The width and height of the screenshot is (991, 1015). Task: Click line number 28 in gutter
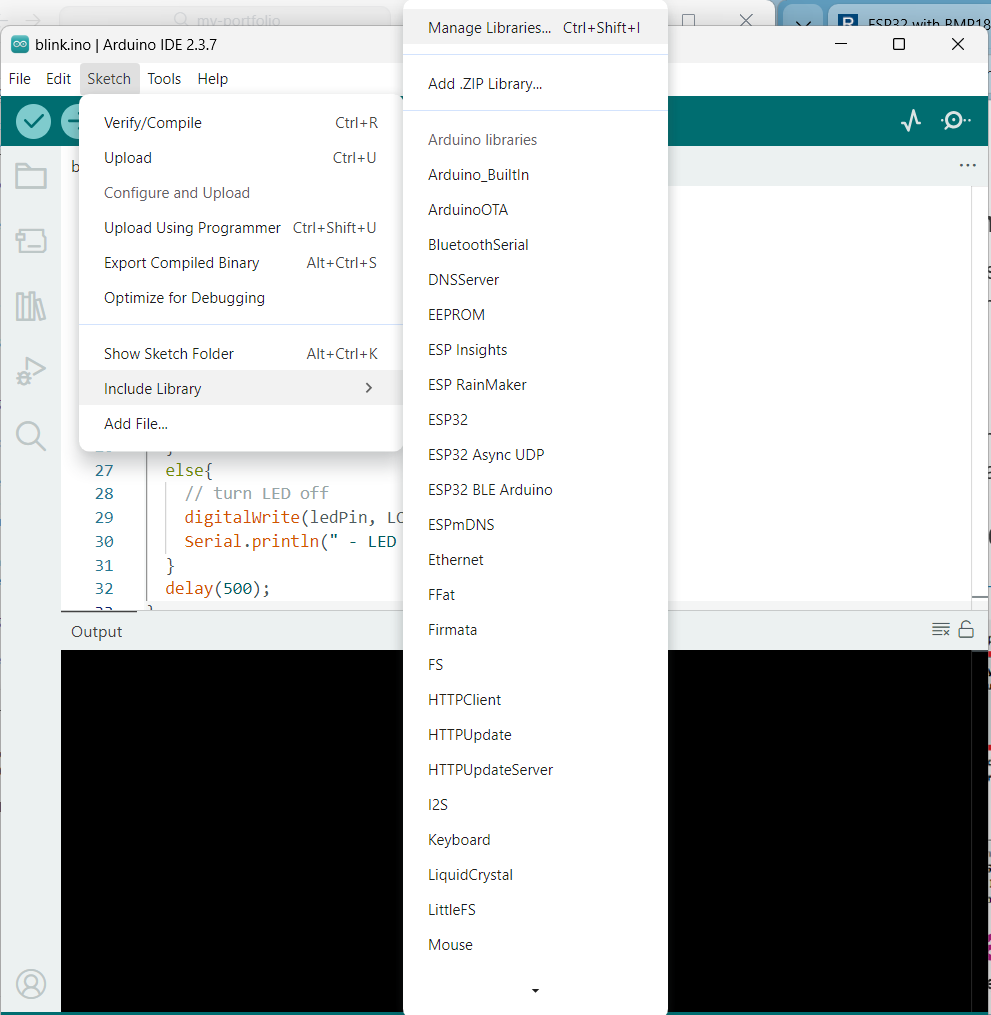104,494
